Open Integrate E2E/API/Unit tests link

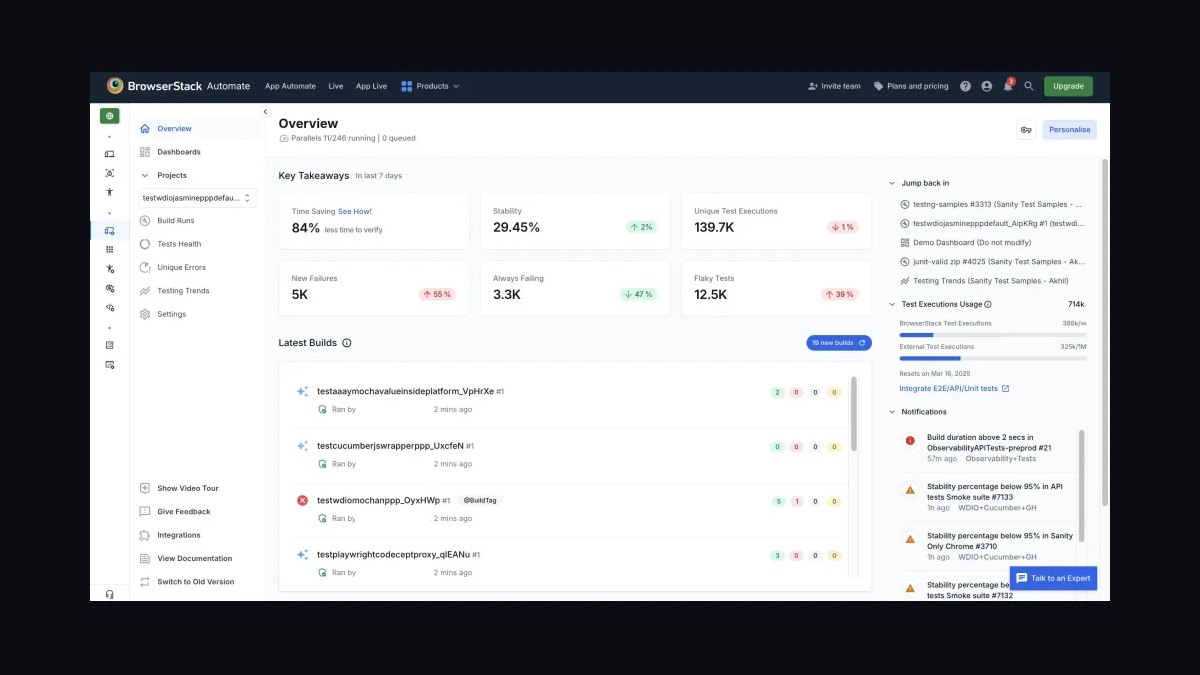(954, 388)
